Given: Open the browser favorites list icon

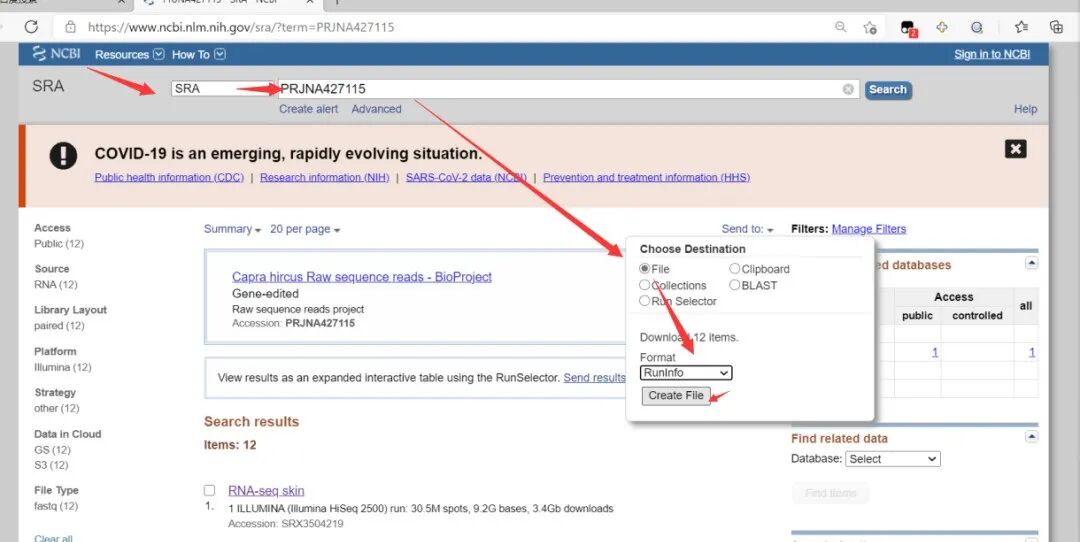Looking at the screenshot, I should tap(1021, 27).
